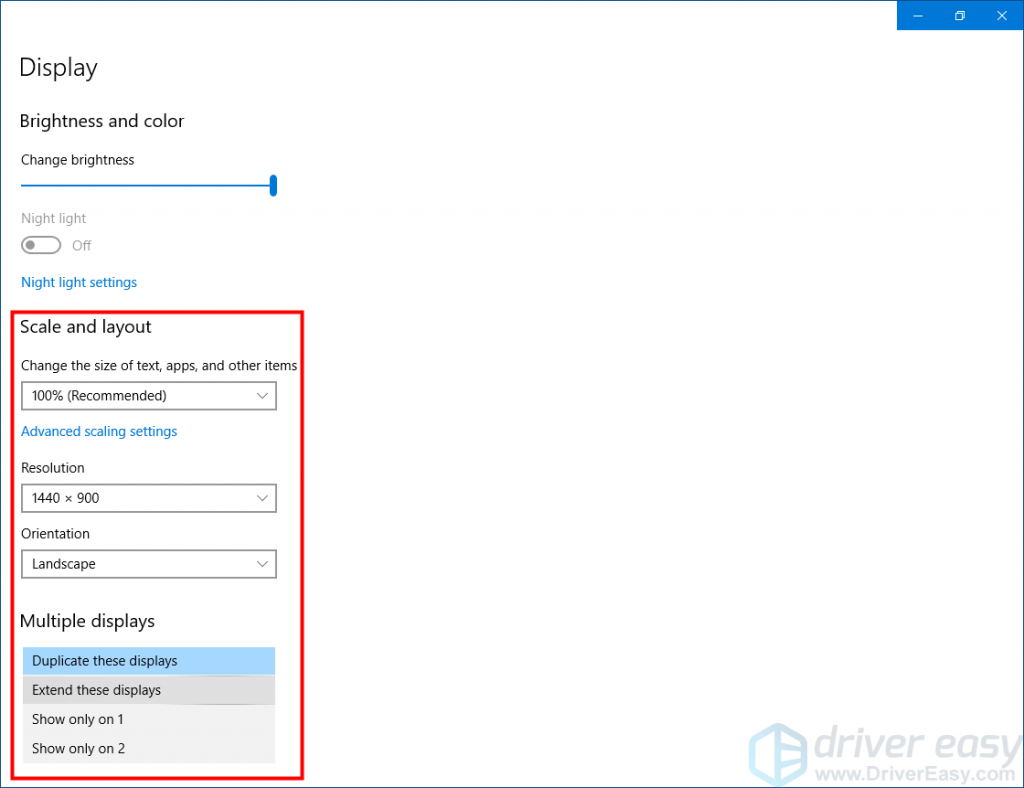This screenshot has height=788, width=1024.
Task: Click the maximize icon in title bar
Action: tap(959, 15)
